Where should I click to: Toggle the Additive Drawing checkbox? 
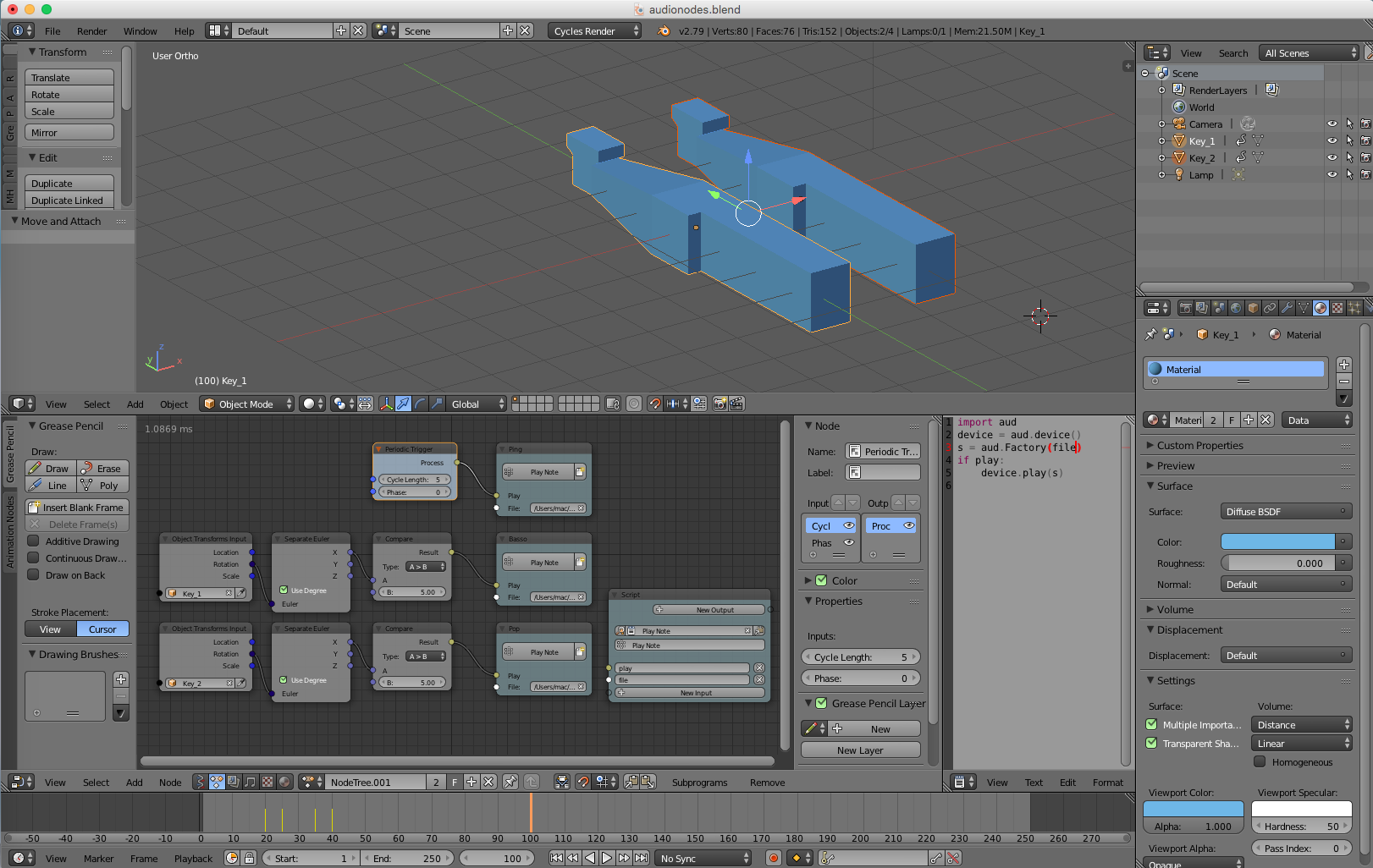[34, 541]
